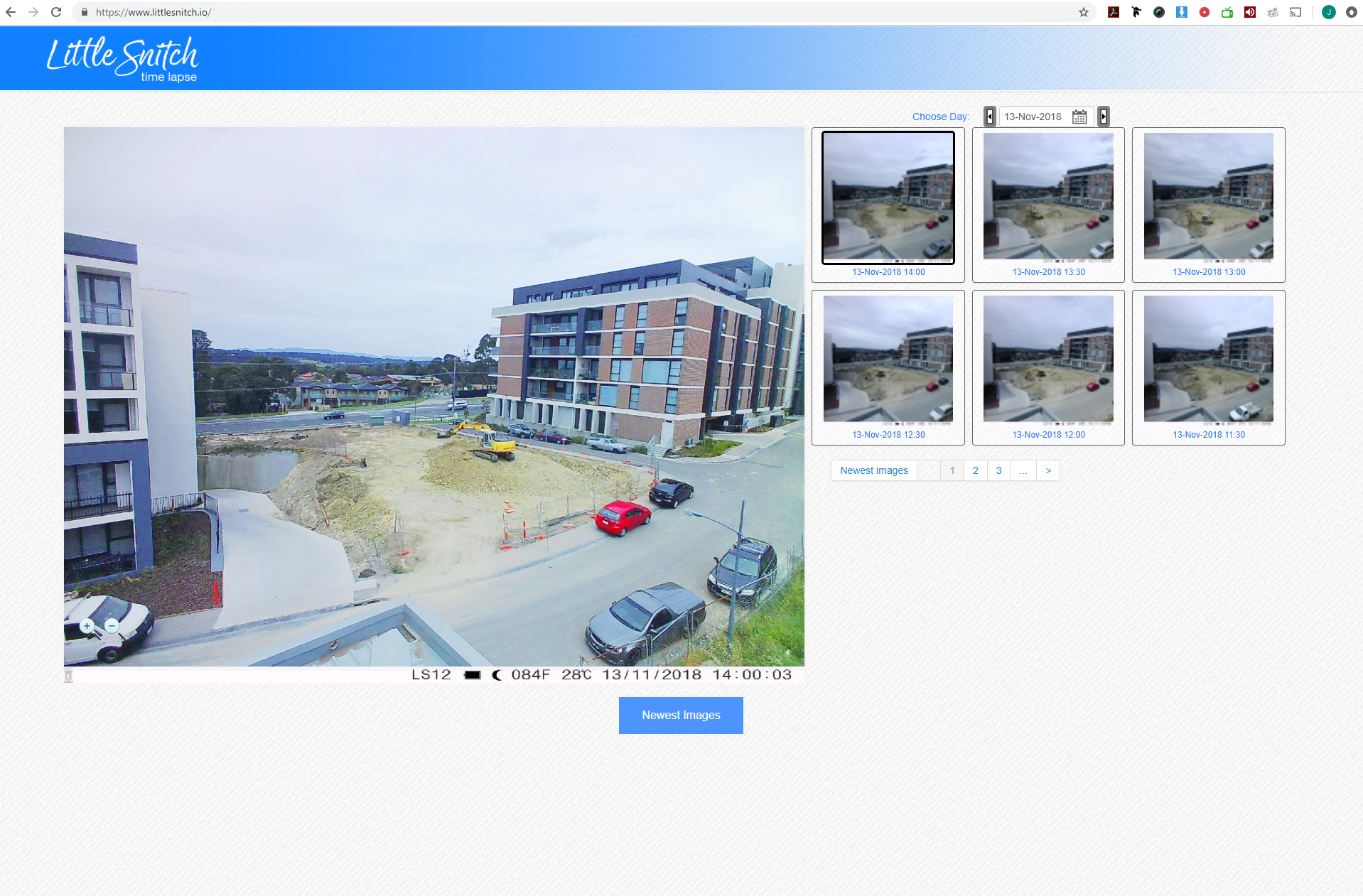The height and width of the screenshot is (896, 1363).
Task: Open the calendar date picker icon
Action: [x=1079, y=117]
